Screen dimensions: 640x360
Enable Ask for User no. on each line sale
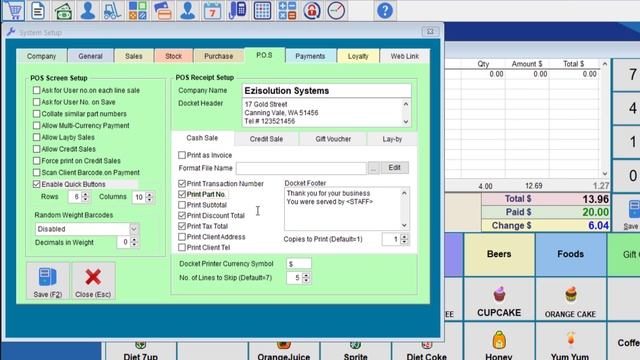click(37, 90)
